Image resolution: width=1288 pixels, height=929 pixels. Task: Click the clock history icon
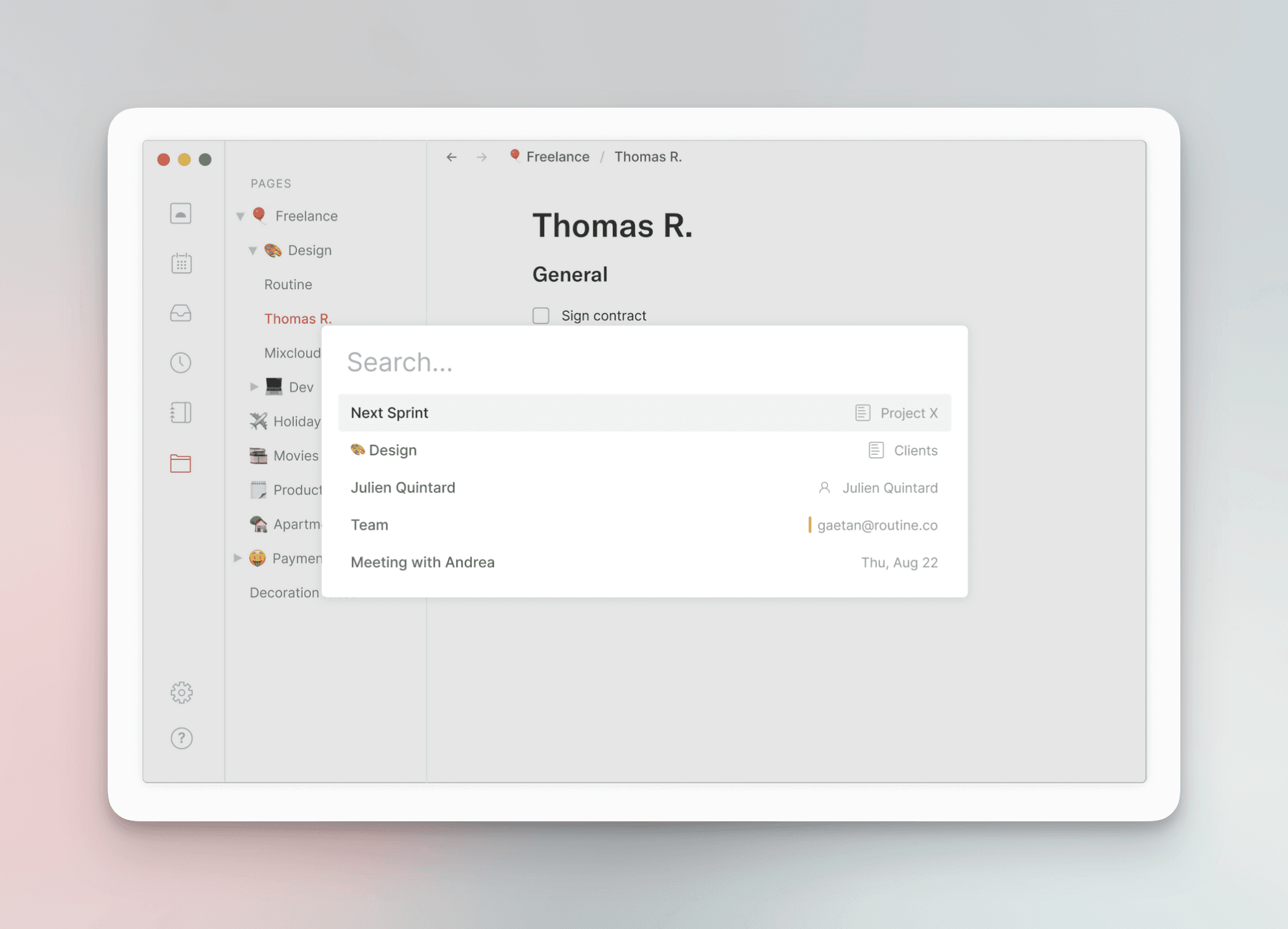[181, 363]
